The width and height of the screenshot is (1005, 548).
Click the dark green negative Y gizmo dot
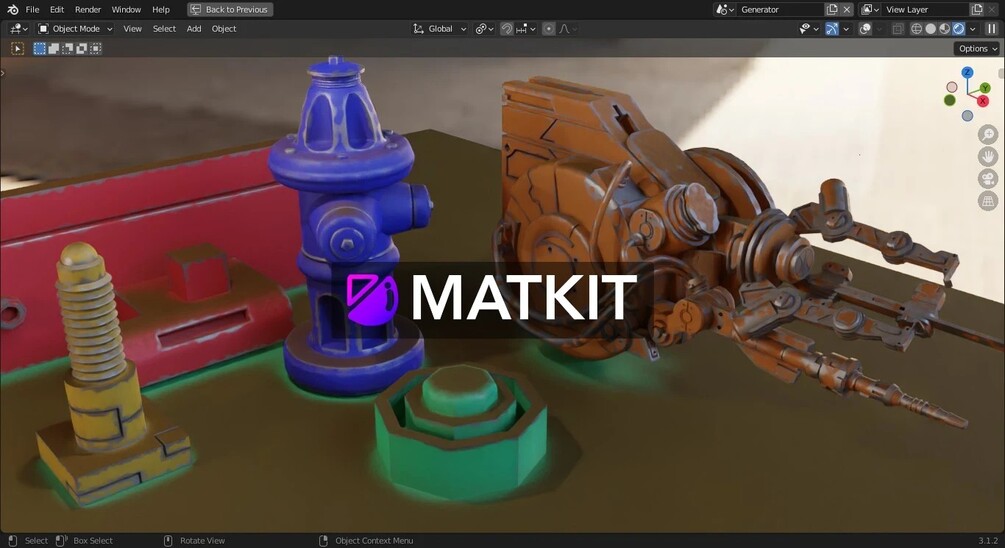click(950, 100)
